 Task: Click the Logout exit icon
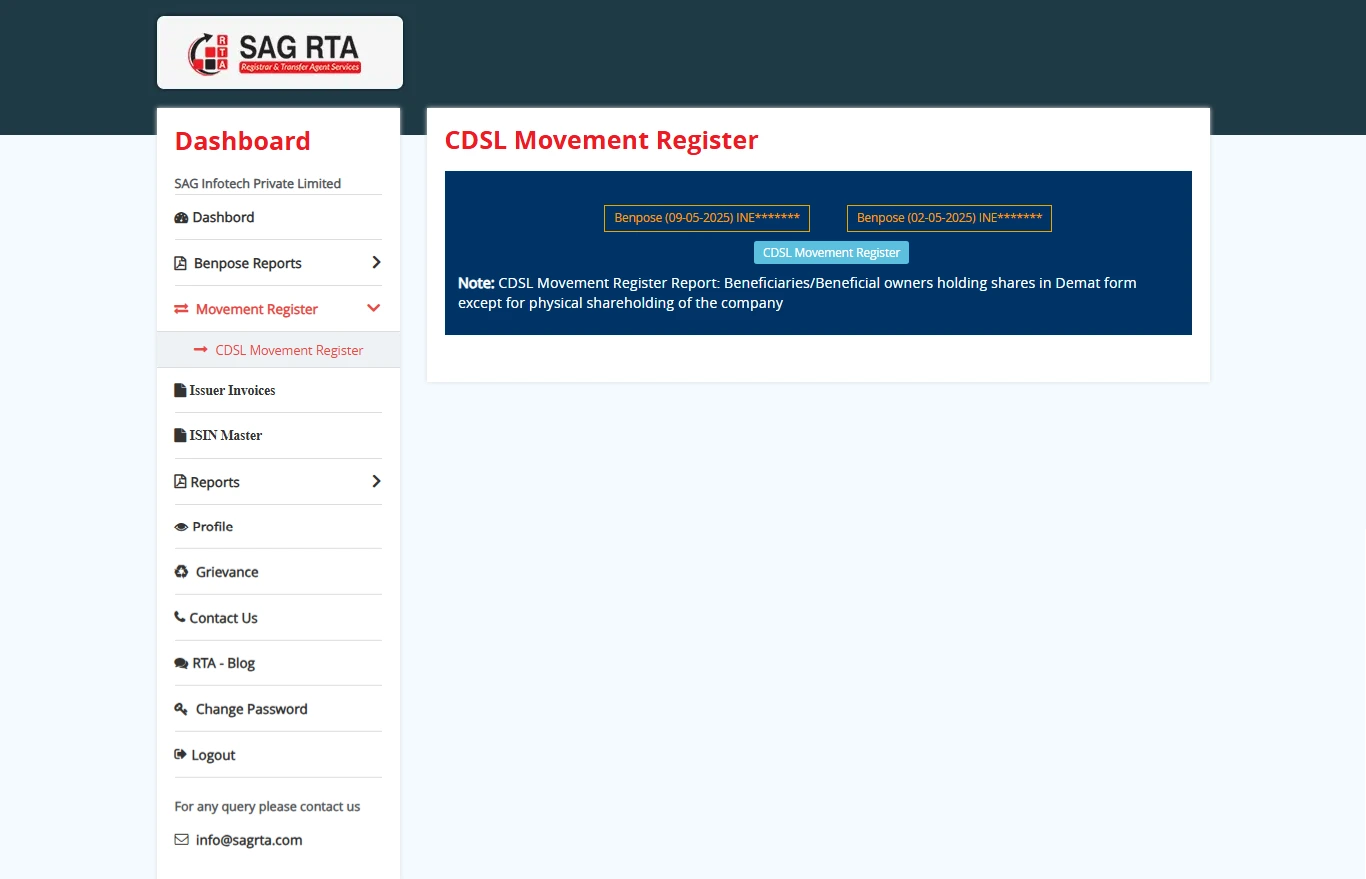tap(181, 755)
